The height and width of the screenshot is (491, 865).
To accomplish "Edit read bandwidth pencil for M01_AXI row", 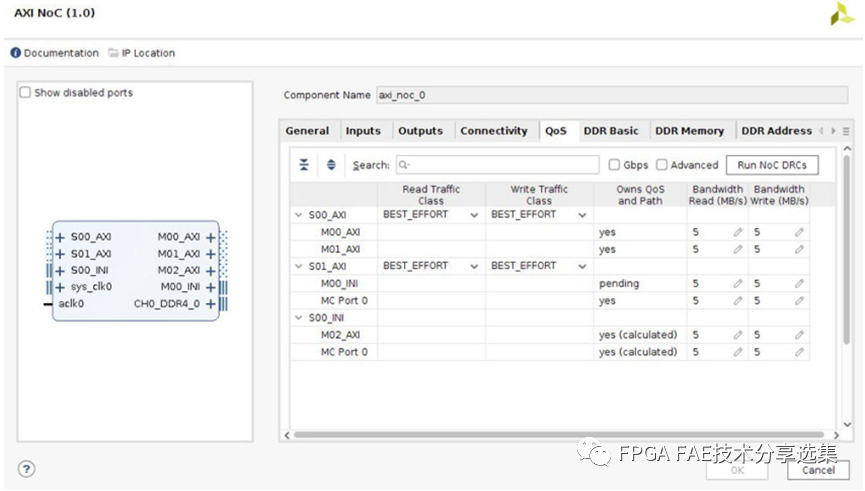I will coord(738,249).
